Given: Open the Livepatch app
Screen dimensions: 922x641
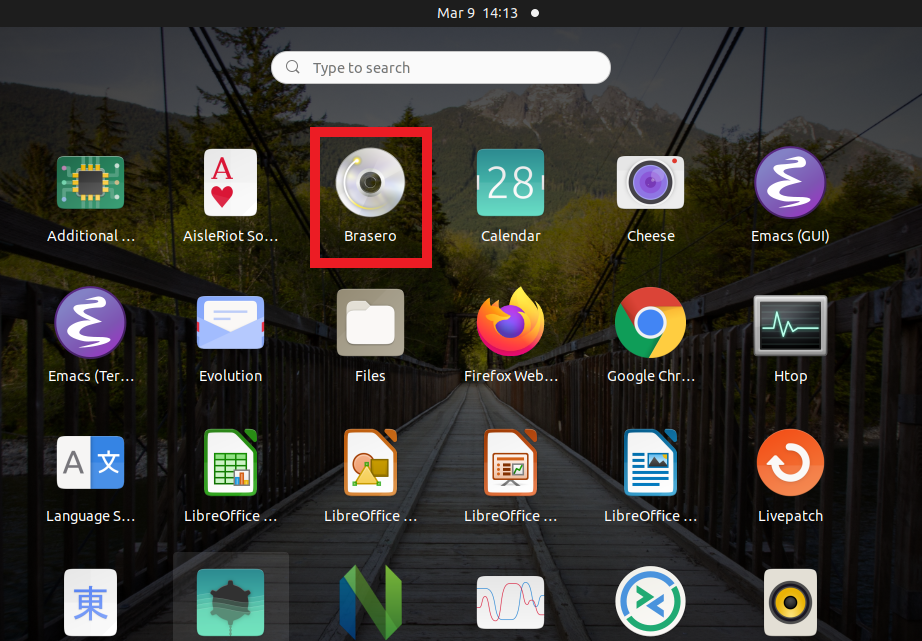Looking at the screenshot, I should pyautogui.click(x=790, y=463).
